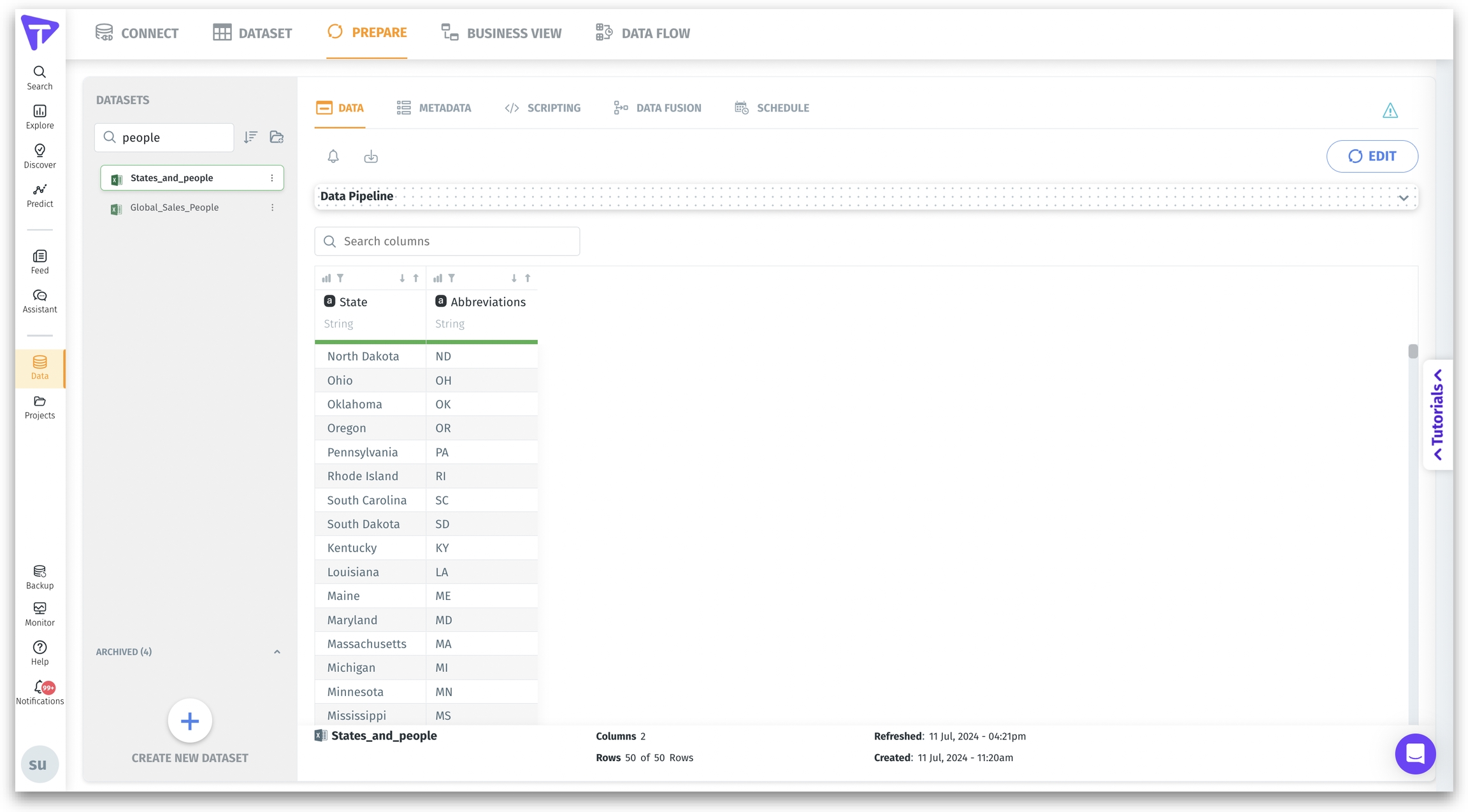Click the Create New Dataset plus button

click(190, 721)
